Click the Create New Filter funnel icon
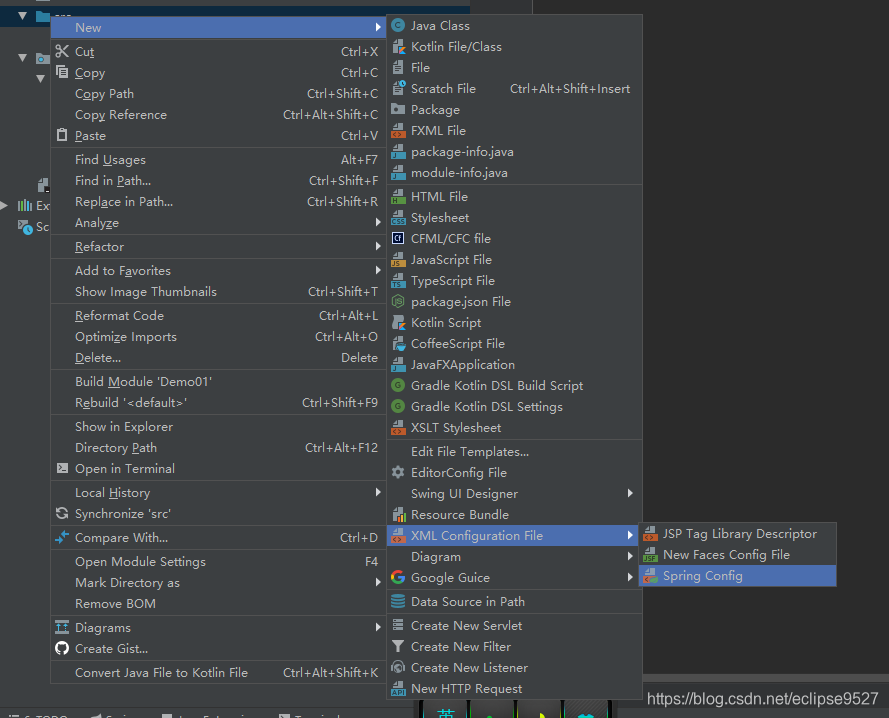This screenshot has width=889, height=718. click(399, 647)
